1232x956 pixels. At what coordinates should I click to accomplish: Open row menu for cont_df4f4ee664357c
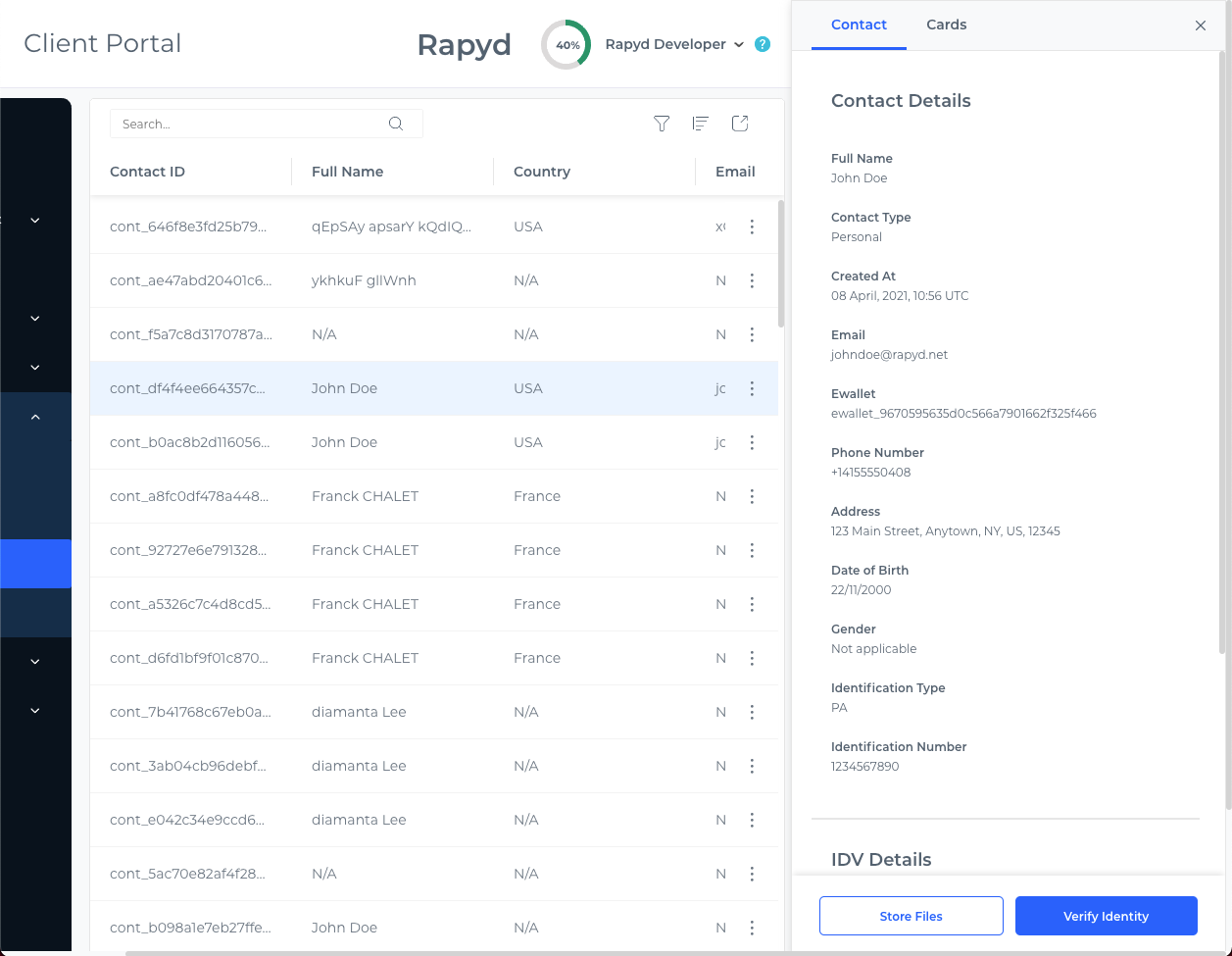point(752,388)
